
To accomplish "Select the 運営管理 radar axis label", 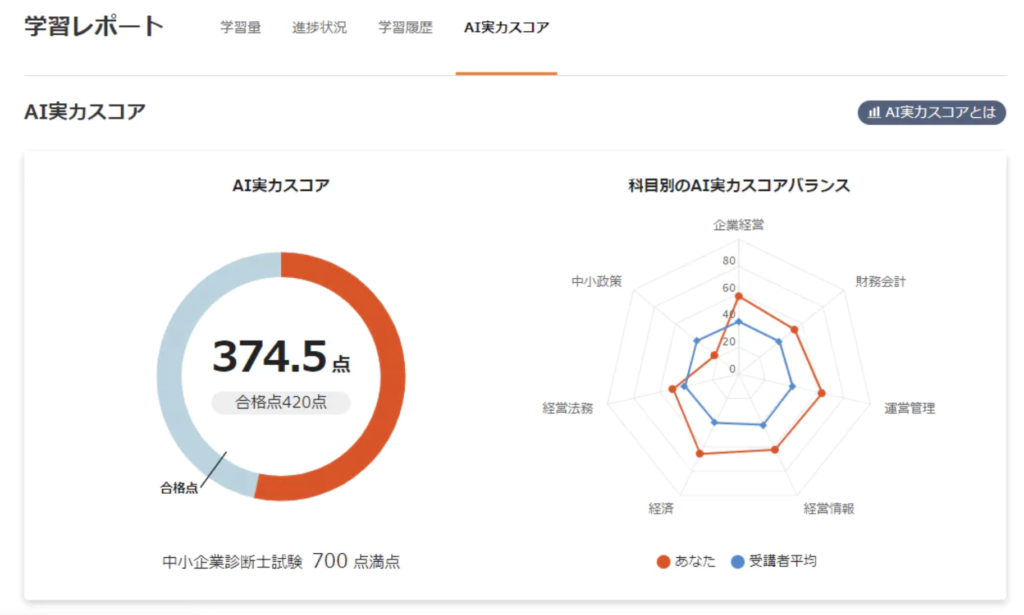I will coord(909,409).
